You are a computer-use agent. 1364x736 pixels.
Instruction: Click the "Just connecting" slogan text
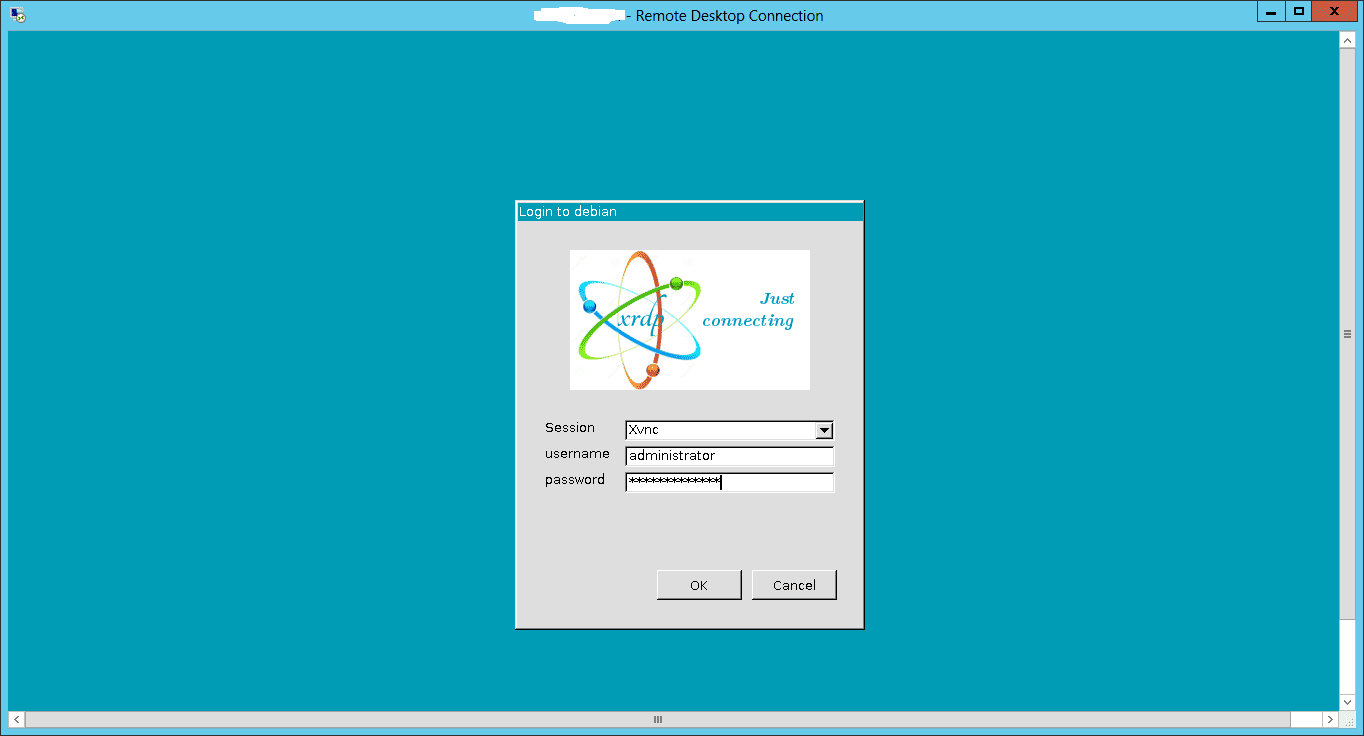pos(749,310)
